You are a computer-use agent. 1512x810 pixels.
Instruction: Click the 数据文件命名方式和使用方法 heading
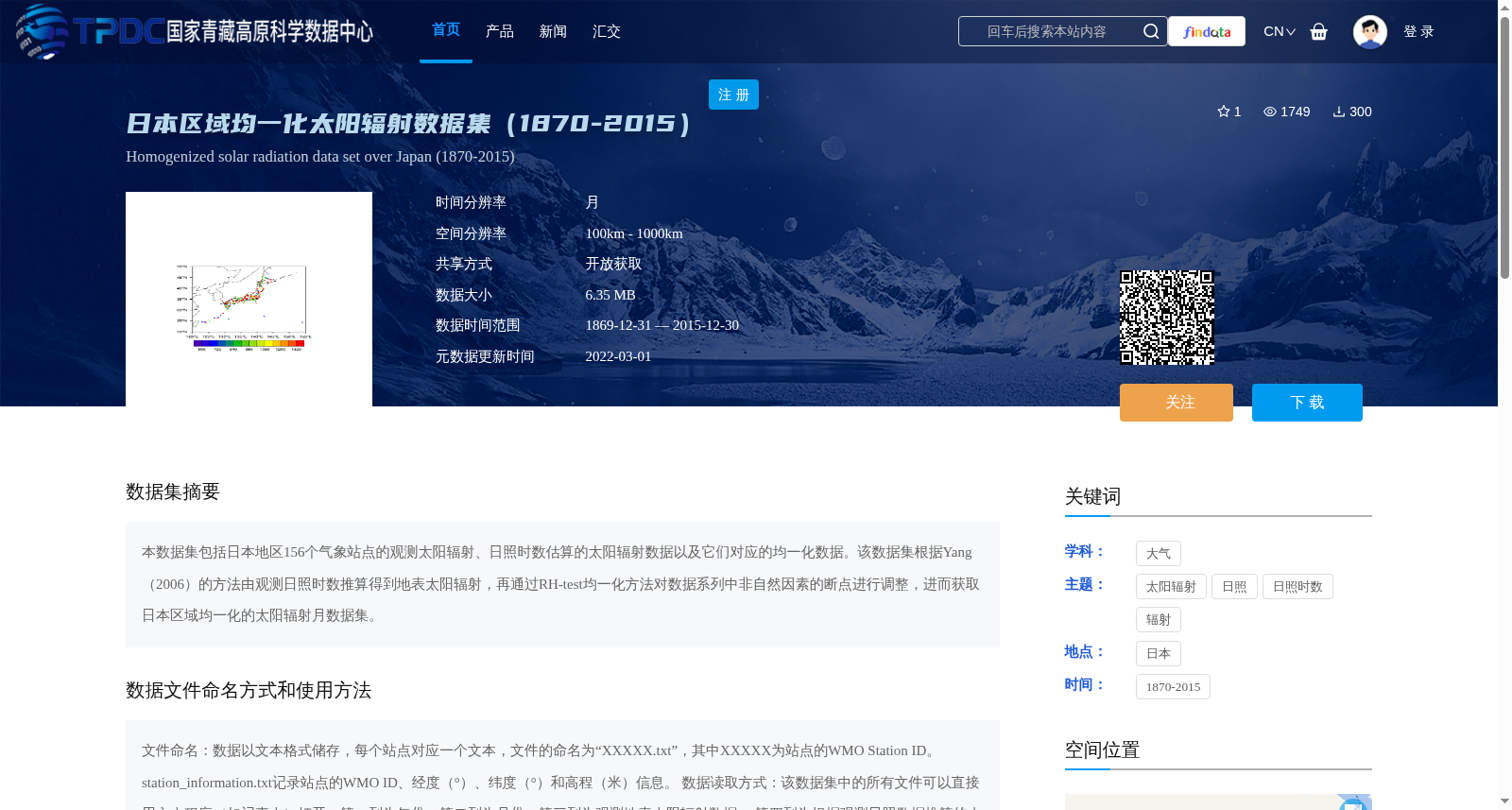tap(249, 690)
